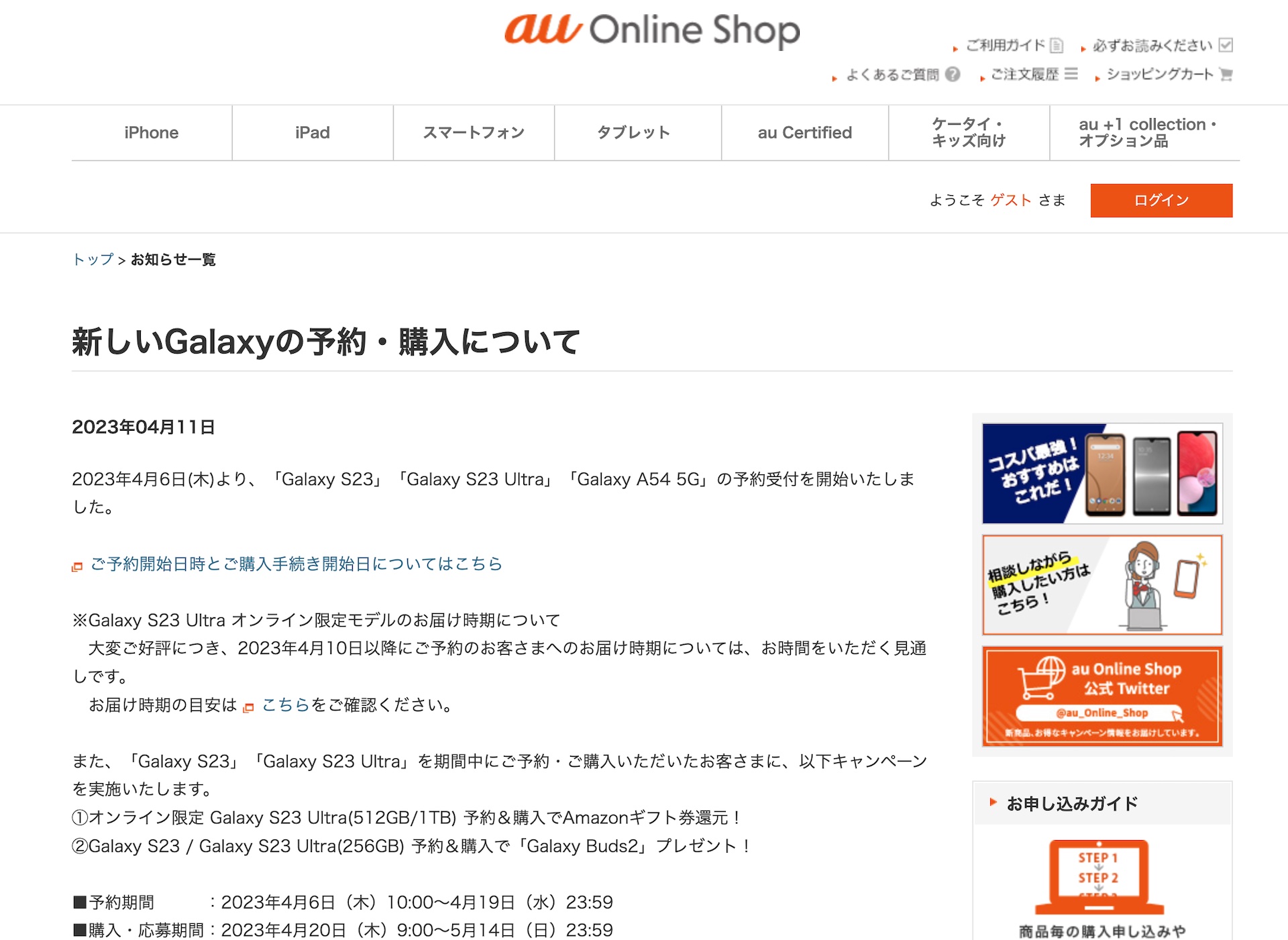Click the よくあるご質問 question mark icon
Image resolution: width=1288 pixels, height=940 pixels.
pyautogui.click(x=953, y=74)
